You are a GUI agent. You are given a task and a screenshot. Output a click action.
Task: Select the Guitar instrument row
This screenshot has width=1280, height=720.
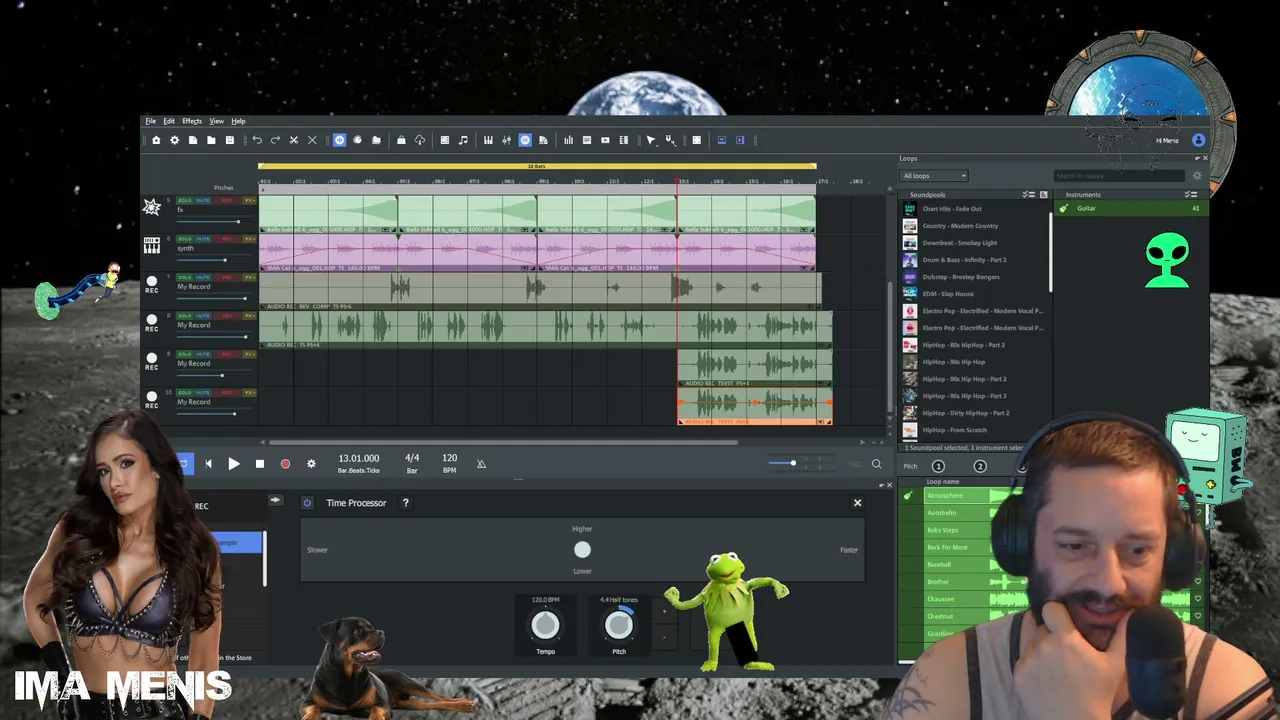point(1130,208)
